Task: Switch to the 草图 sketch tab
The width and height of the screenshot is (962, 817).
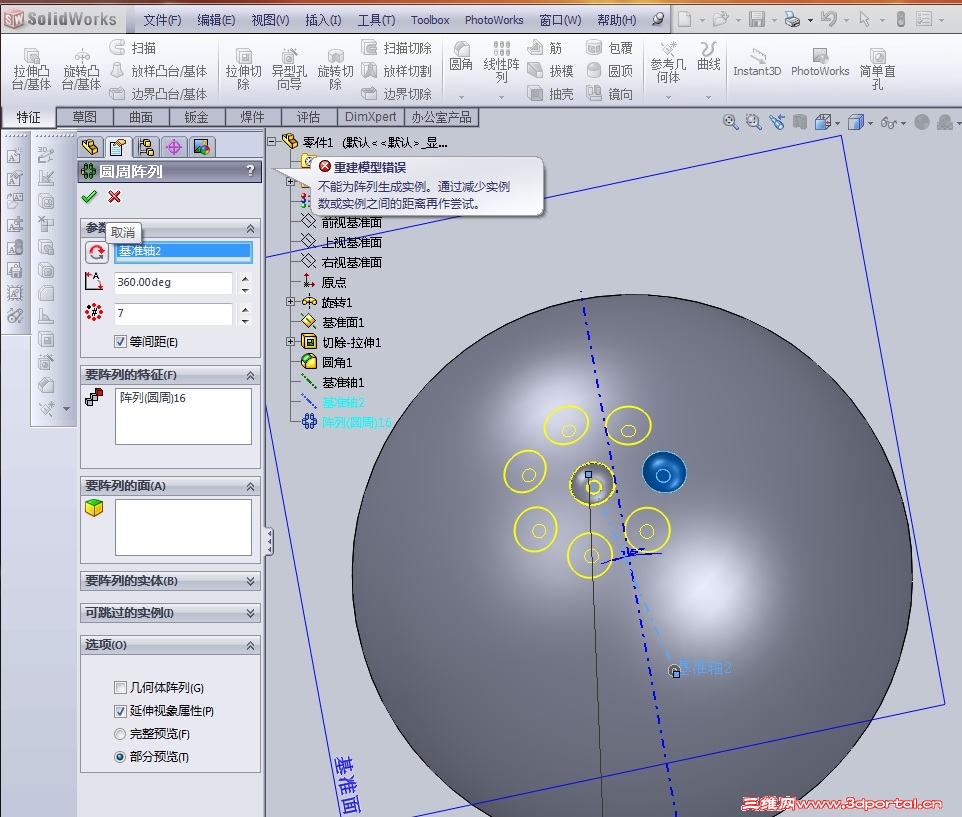Action: pos(85,117)
